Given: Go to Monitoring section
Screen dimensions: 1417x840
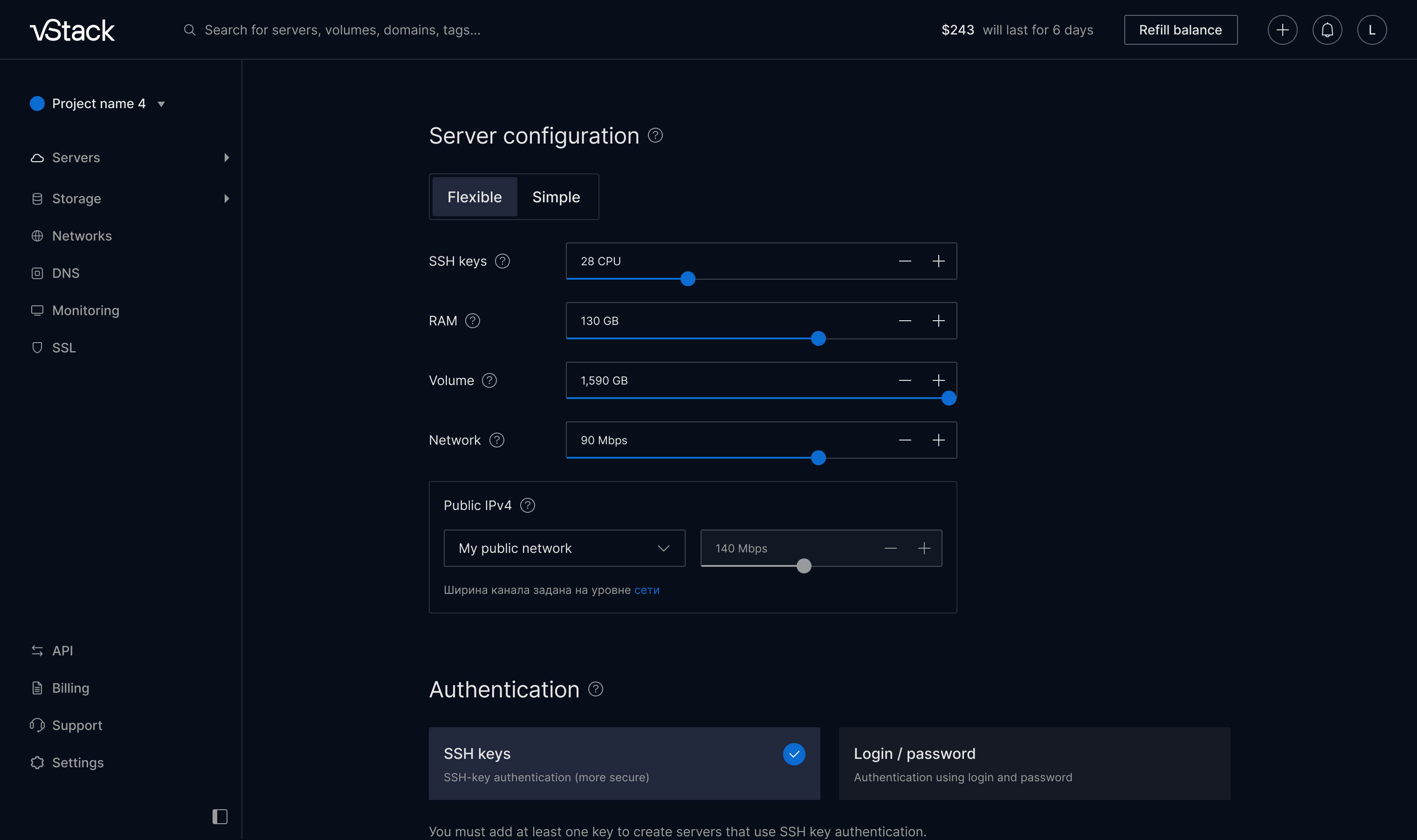Looking at the screenshot, I should point(85,311).
